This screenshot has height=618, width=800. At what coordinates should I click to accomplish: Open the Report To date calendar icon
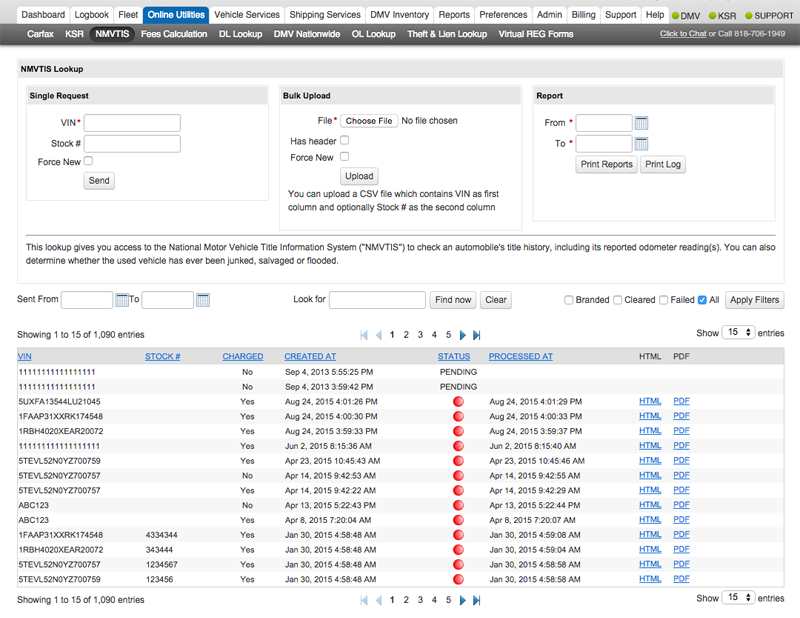pos(642,144)
